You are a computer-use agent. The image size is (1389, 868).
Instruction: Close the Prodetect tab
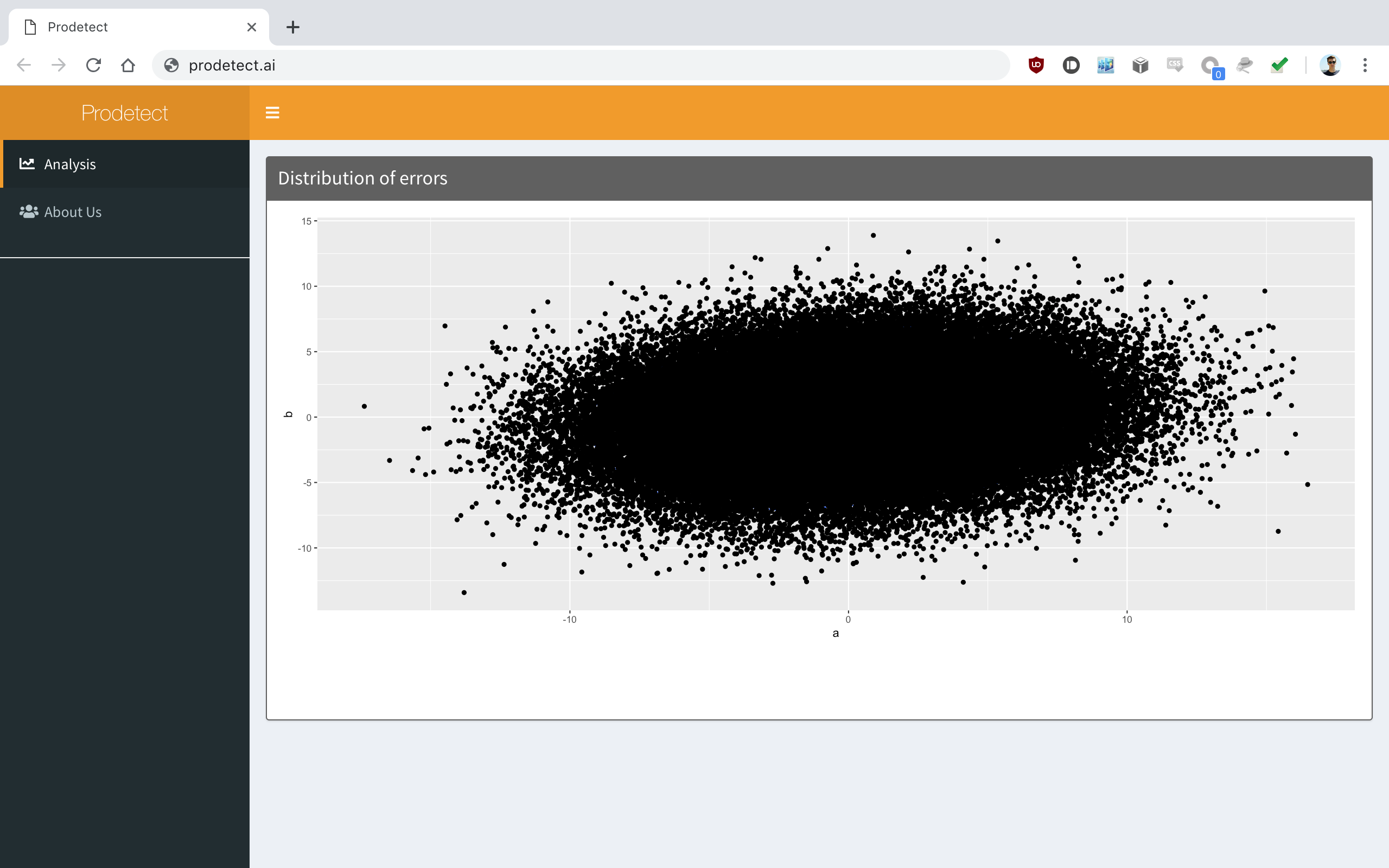[x=251, y=27]
